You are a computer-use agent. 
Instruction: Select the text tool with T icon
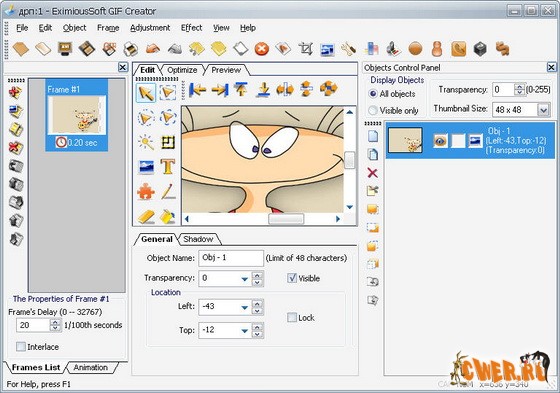pyautogui.click(x=168, y=166)
